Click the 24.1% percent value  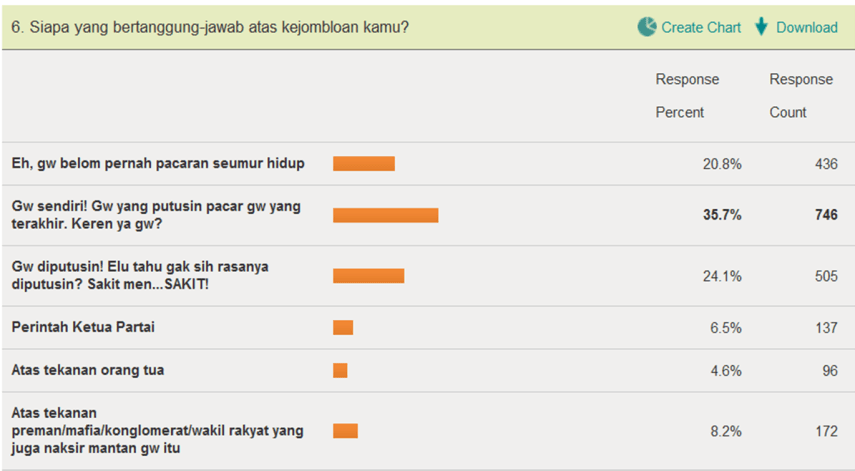(x=722, y=276)
